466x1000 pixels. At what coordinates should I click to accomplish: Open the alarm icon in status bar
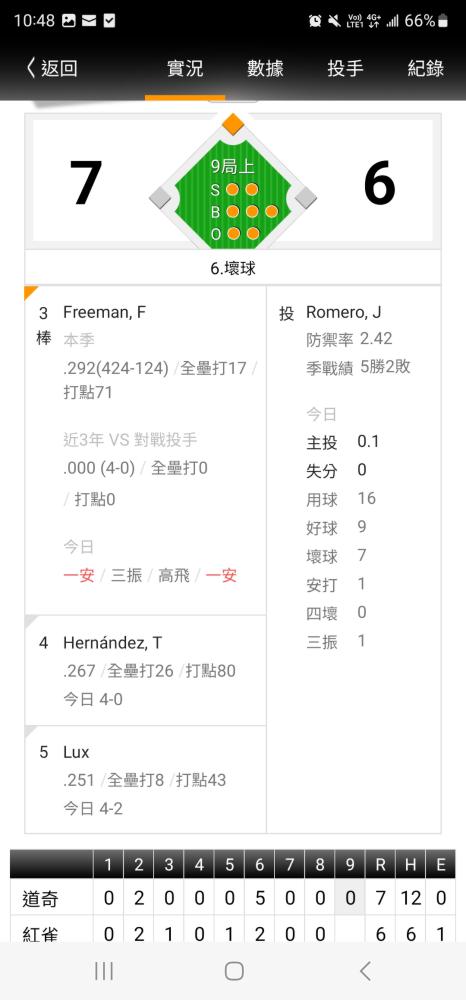[x=315, y=21]
